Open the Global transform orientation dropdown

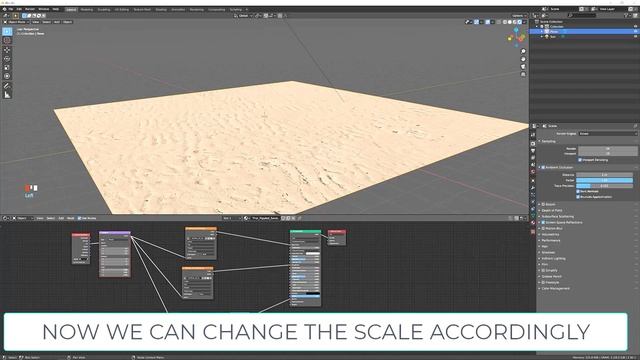tap(243, 16)
